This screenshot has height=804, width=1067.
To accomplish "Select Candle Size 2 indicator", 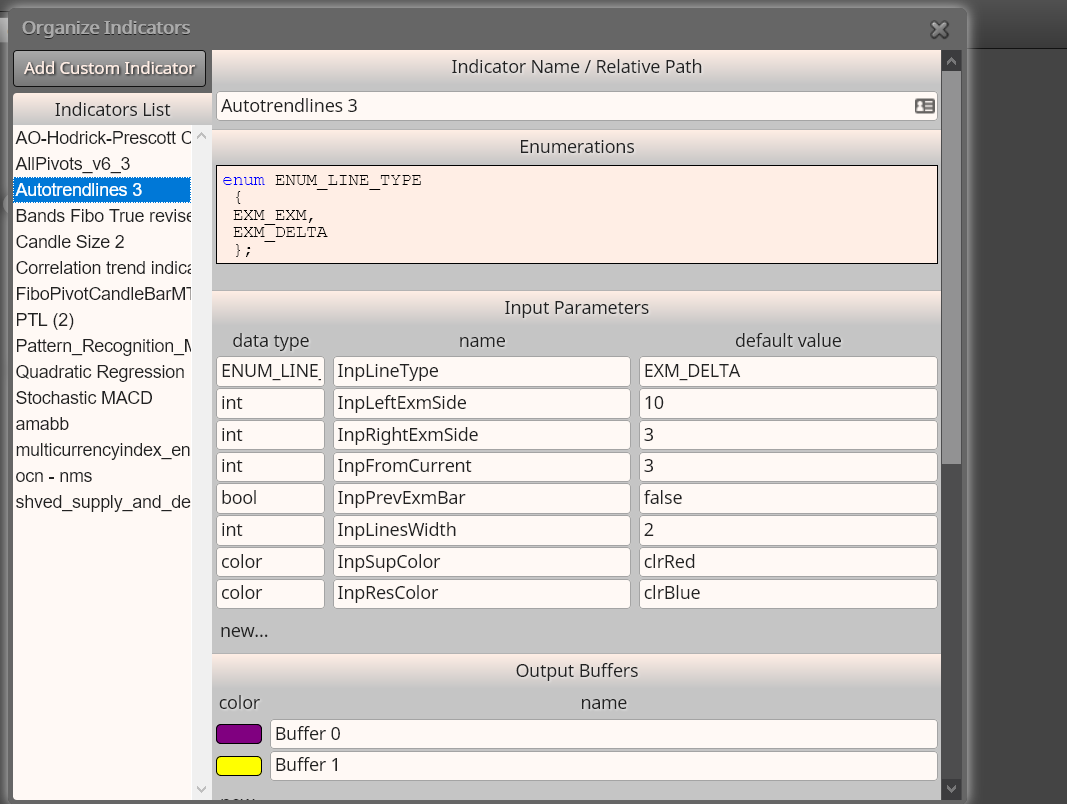I will [x=103, y=241].
